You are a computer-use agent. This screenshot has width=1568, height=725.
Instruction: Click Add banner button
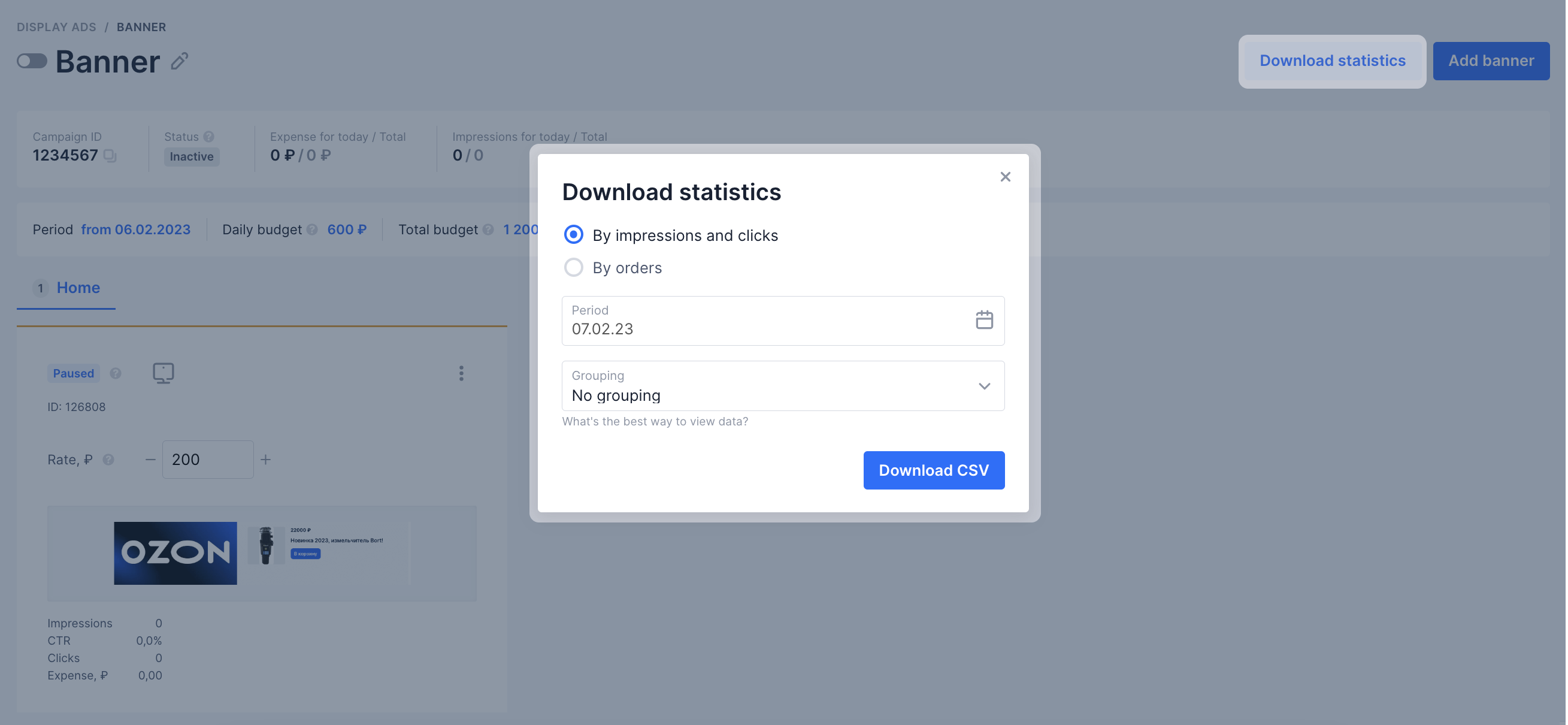click(x=1491, y=61)
